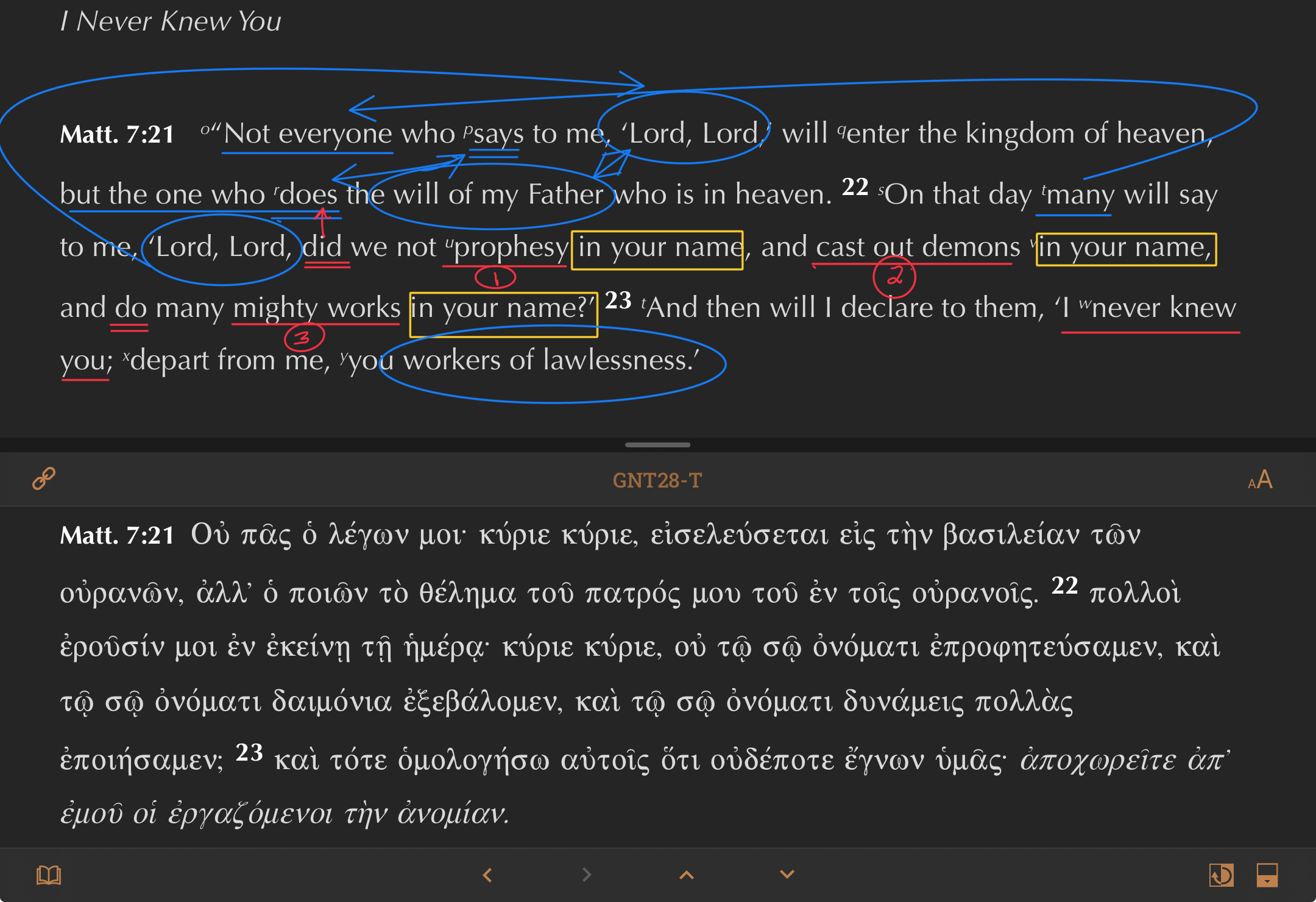Toggle the bottom pane layout icon
Screen dimensions: 1316x902
[1267, 875]
